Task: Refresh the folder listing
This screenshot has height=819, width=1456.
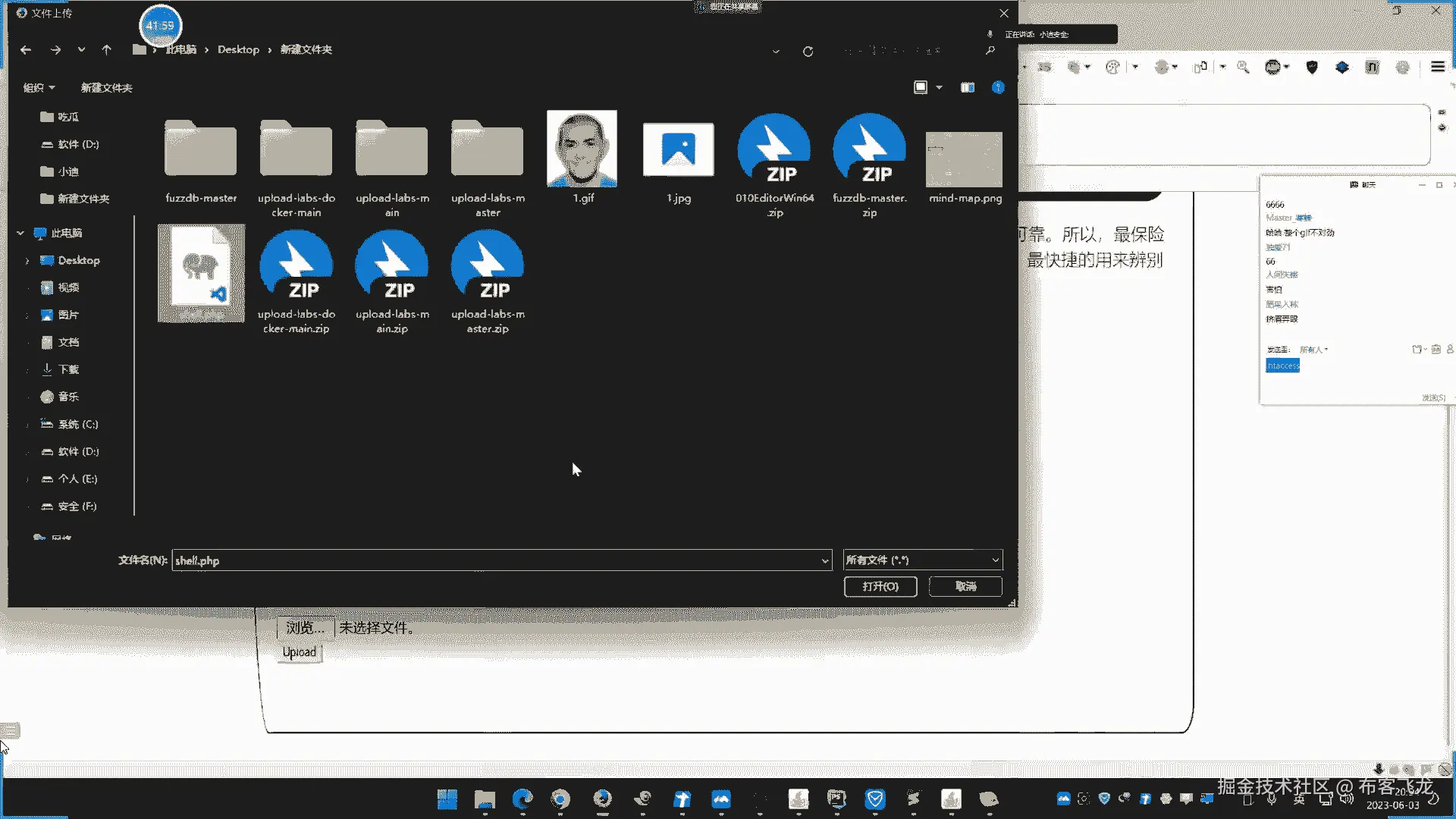Action: [x=808, y=52]
